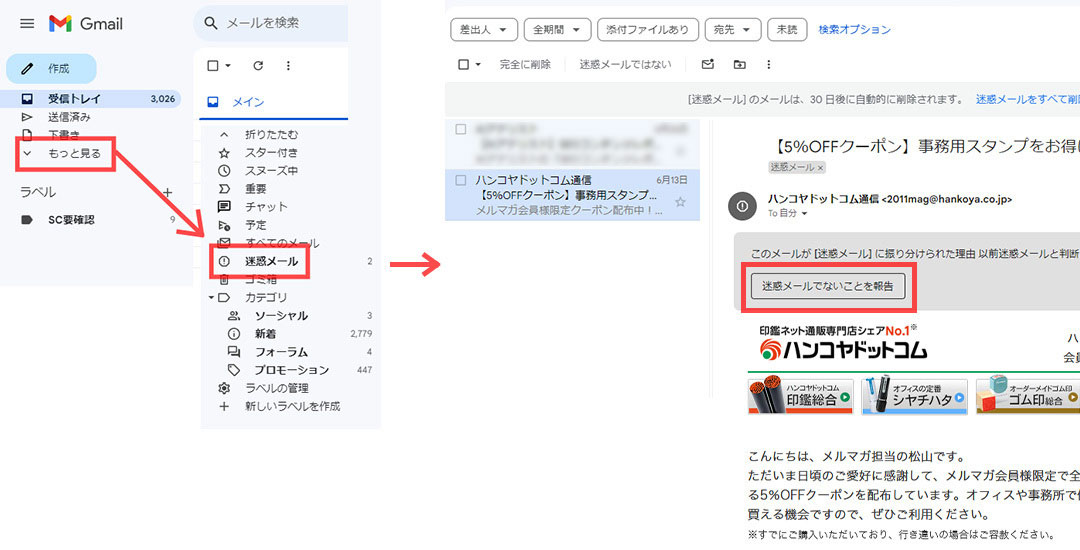The width and height of the screenshot is (1080, 550).
Task: Open the main hamburger menu
Action: pyautogui.click(x=27, y=23)
